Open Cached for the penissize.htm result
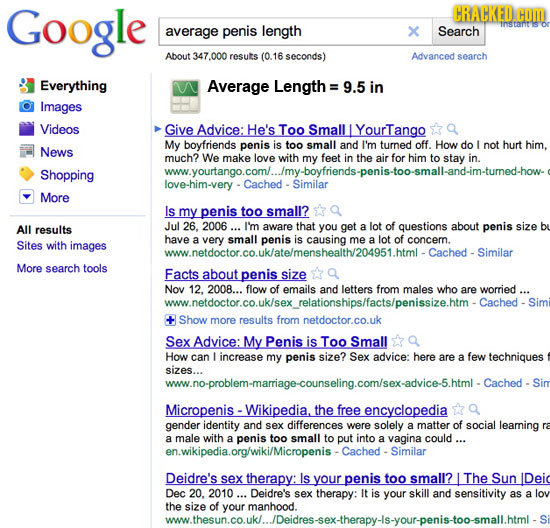550x528 pixels. point(498,302)
